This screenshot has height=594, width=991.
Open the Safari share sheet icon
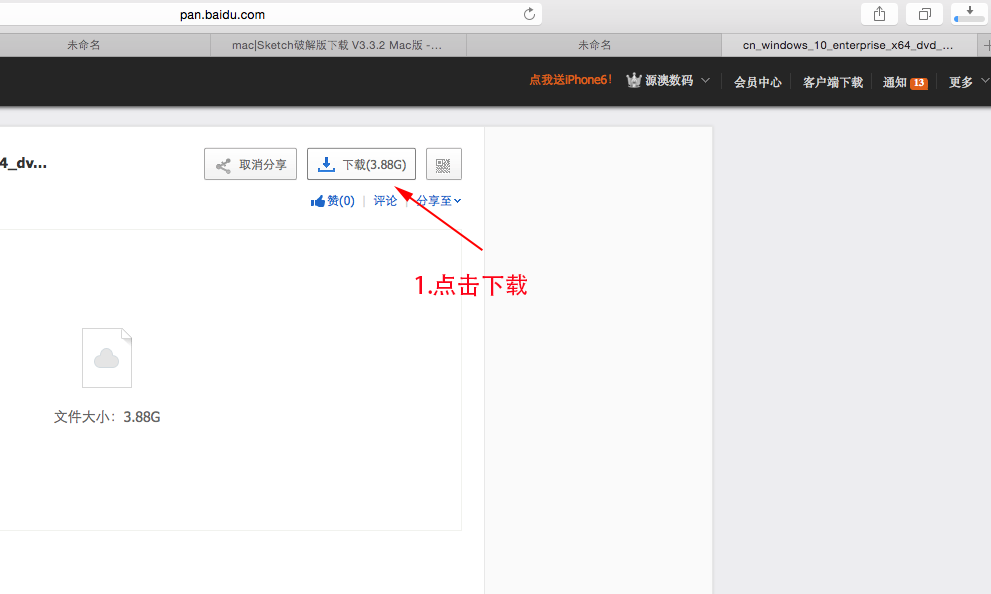click(x=879, y=14)
